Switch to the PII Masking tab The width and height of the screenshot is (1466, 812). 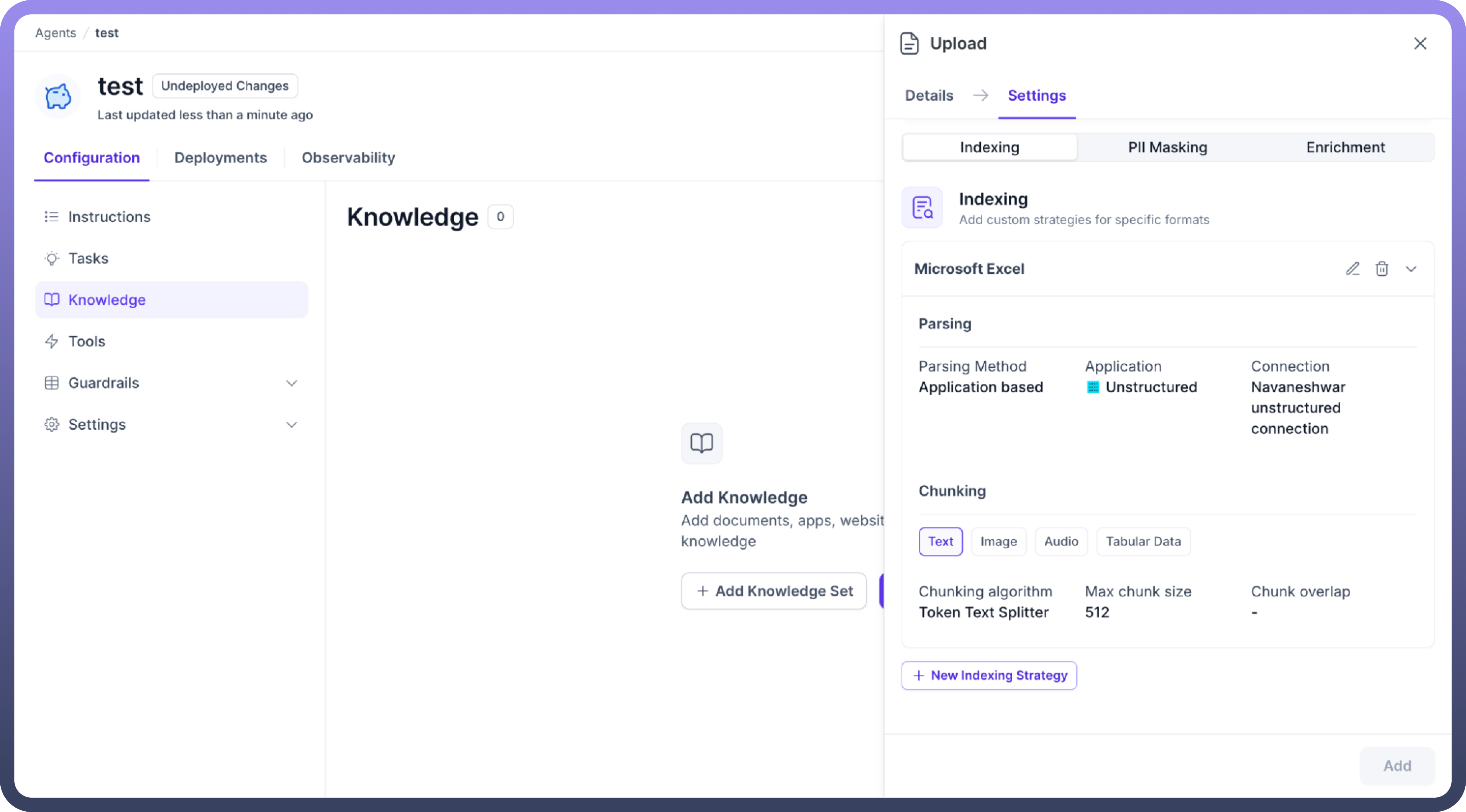coord(1167,147)
